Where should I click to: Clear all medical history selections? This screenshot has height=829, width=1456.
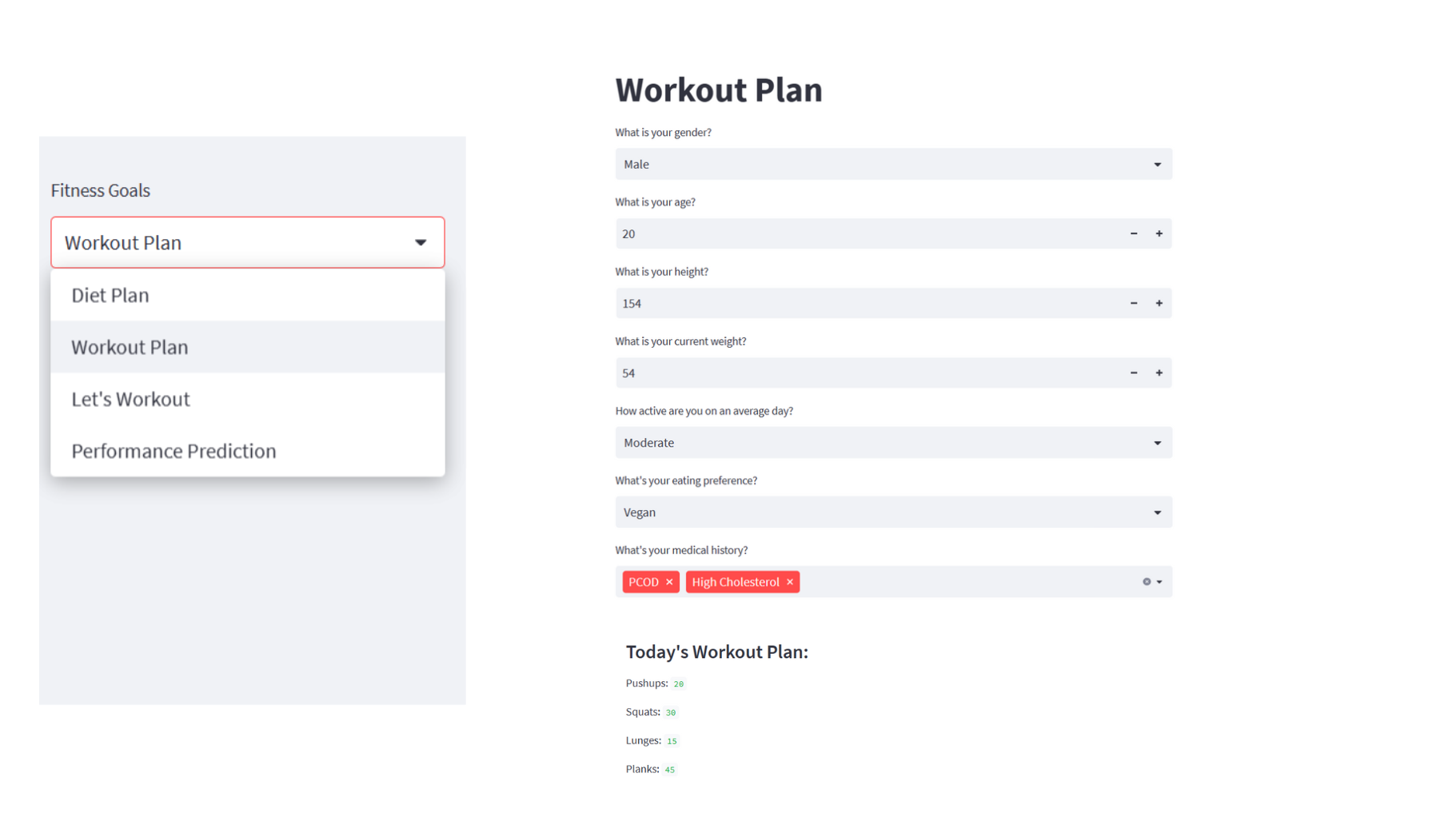point(1146,582)
